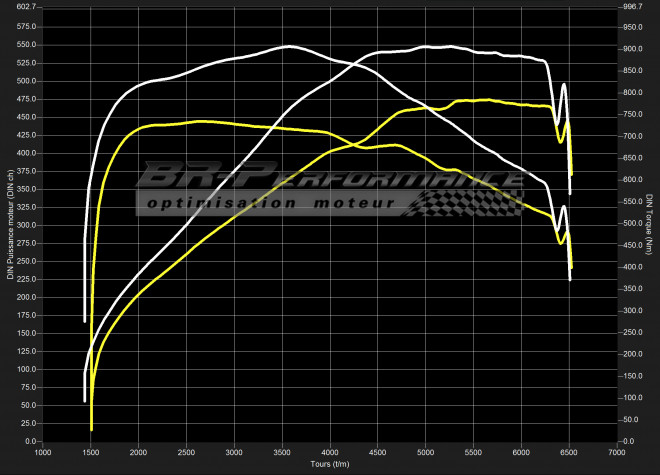
Task: Click the 1000 tick on the x-axis
Action: [43, 452]
